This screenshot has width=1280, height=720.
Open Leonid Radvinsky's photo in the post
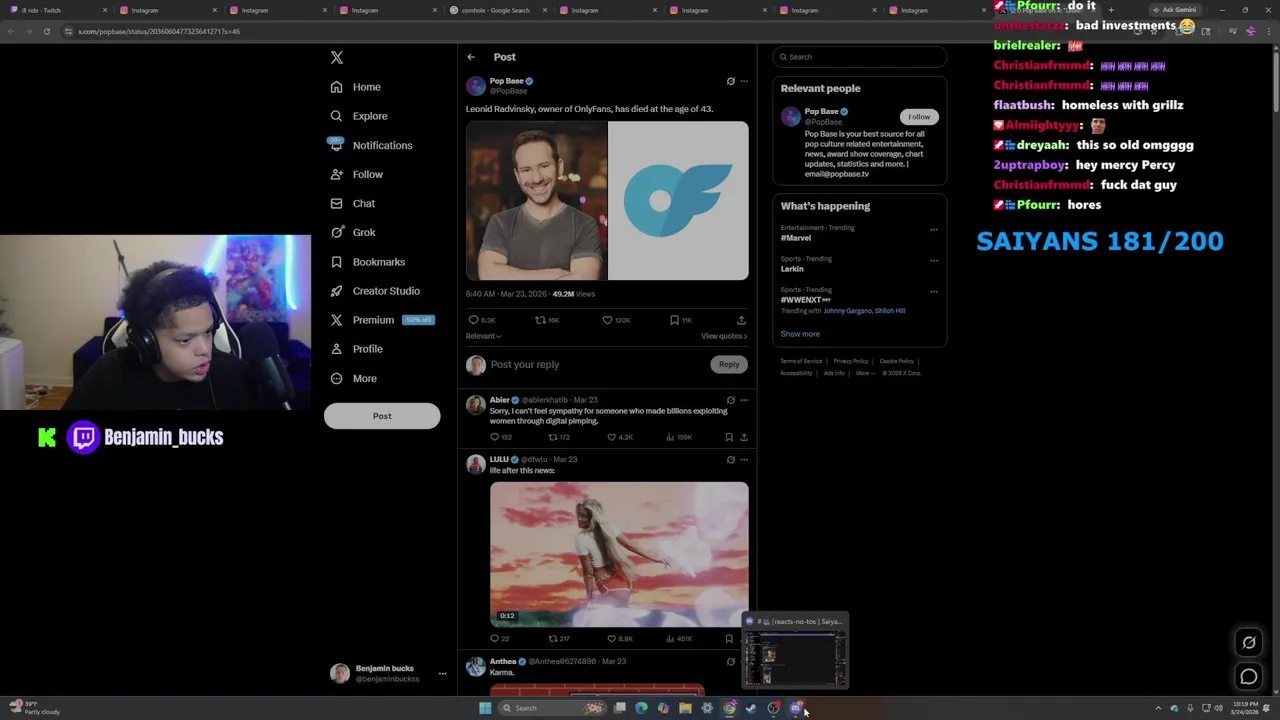(536, 201)
